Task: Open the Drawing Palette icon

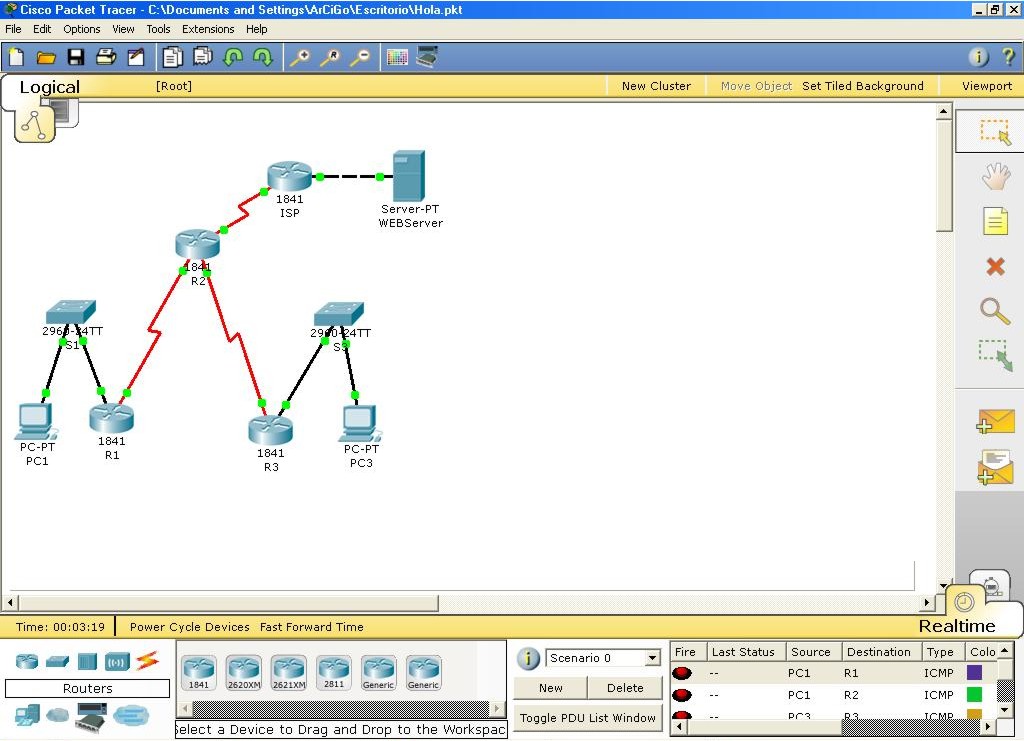Action: [397, 57]
